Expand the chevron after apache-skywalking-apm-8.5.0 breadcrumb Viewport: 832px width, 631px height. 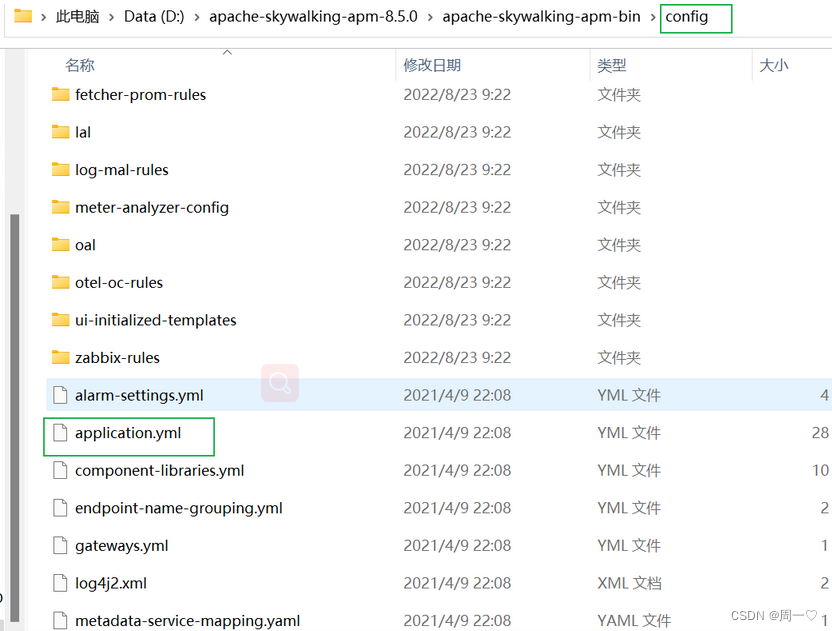coord(430,18)
